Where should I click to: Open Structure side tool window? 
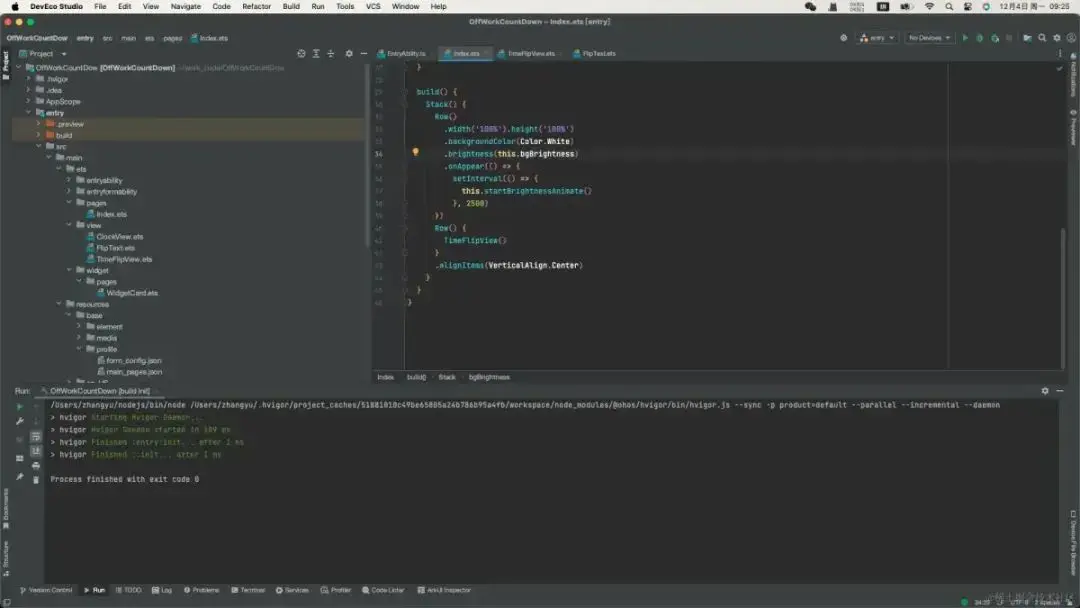6,558
